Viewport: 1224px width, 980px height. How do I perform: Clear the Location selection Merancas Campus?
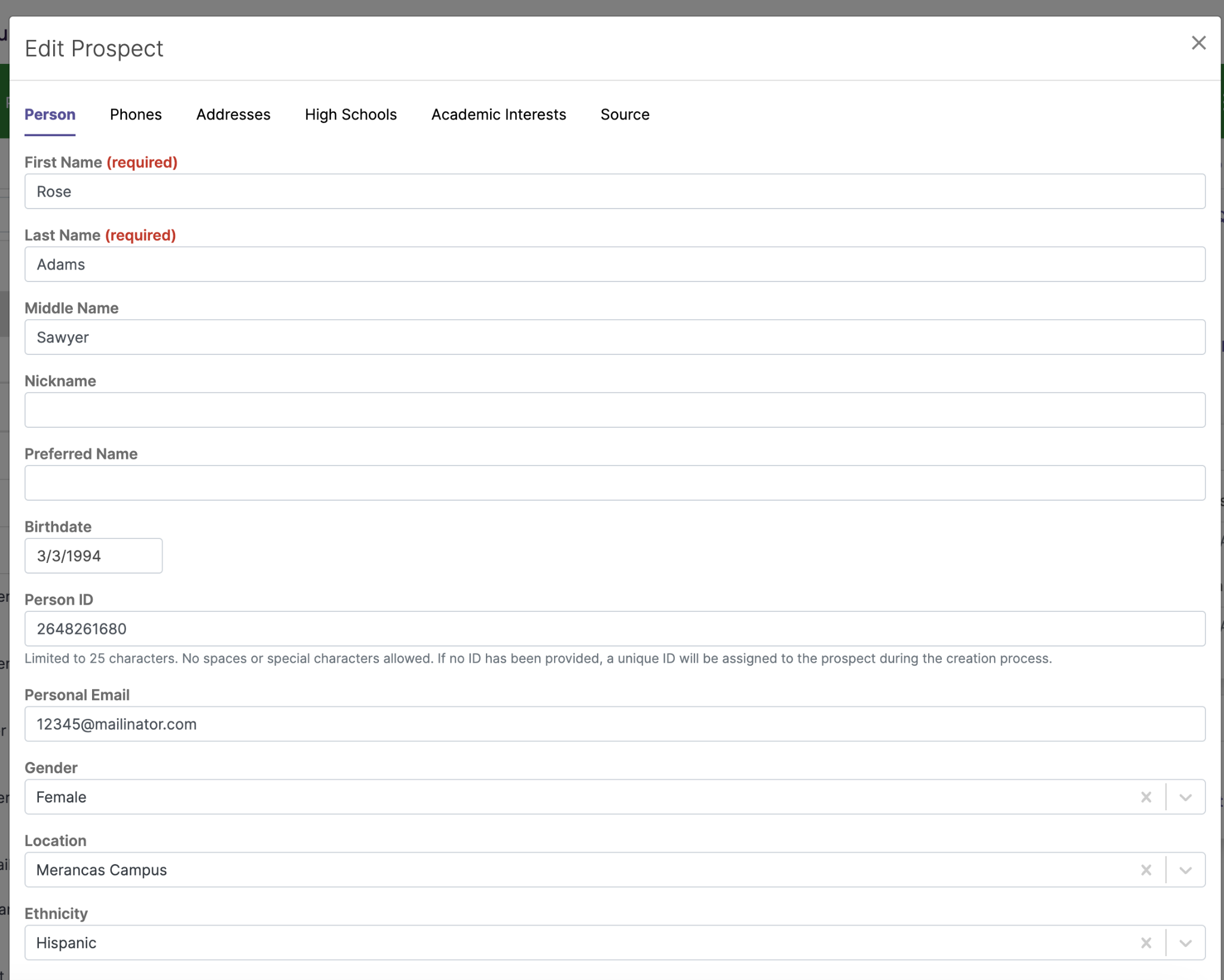coord(1146,870)
